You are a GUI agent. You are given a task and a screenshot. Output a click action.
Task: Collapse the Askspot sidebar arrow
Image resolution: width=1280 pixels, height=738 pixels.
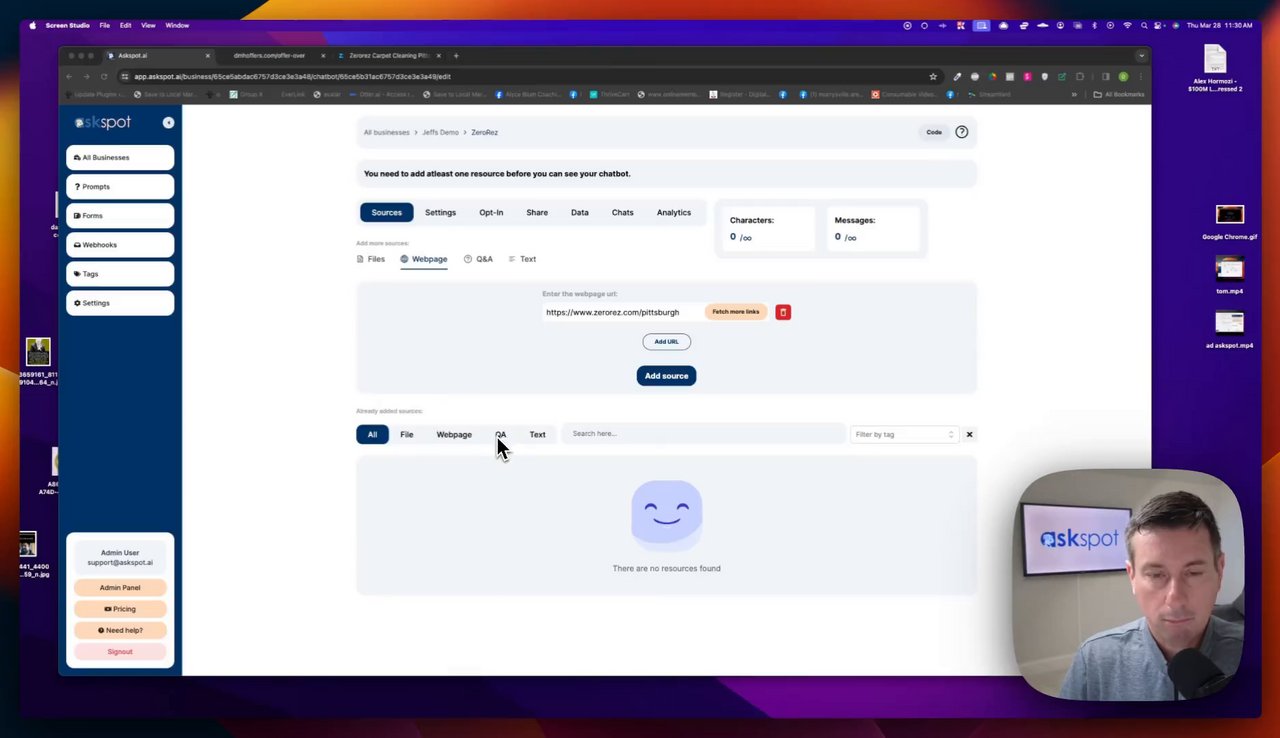(x=168, y=122)
